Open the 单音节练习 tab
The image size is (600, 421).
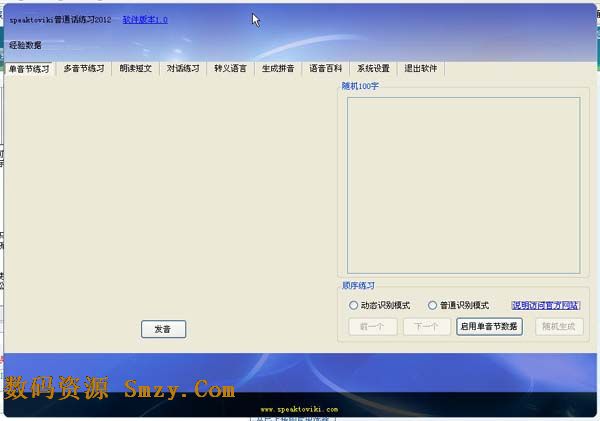[x=29, y=69]
